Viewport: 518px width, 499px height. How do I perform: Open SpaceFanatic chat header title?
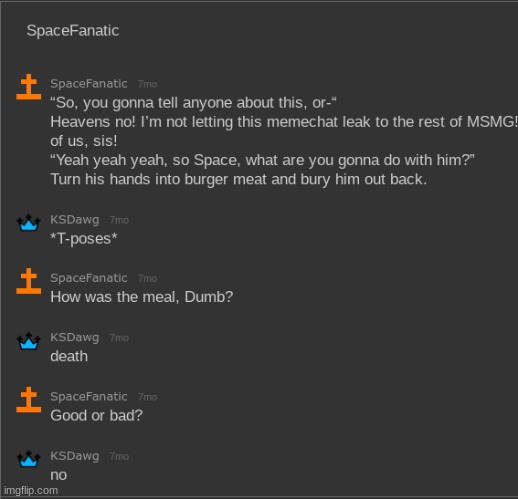pyautogui.click(x=73, y=31)
